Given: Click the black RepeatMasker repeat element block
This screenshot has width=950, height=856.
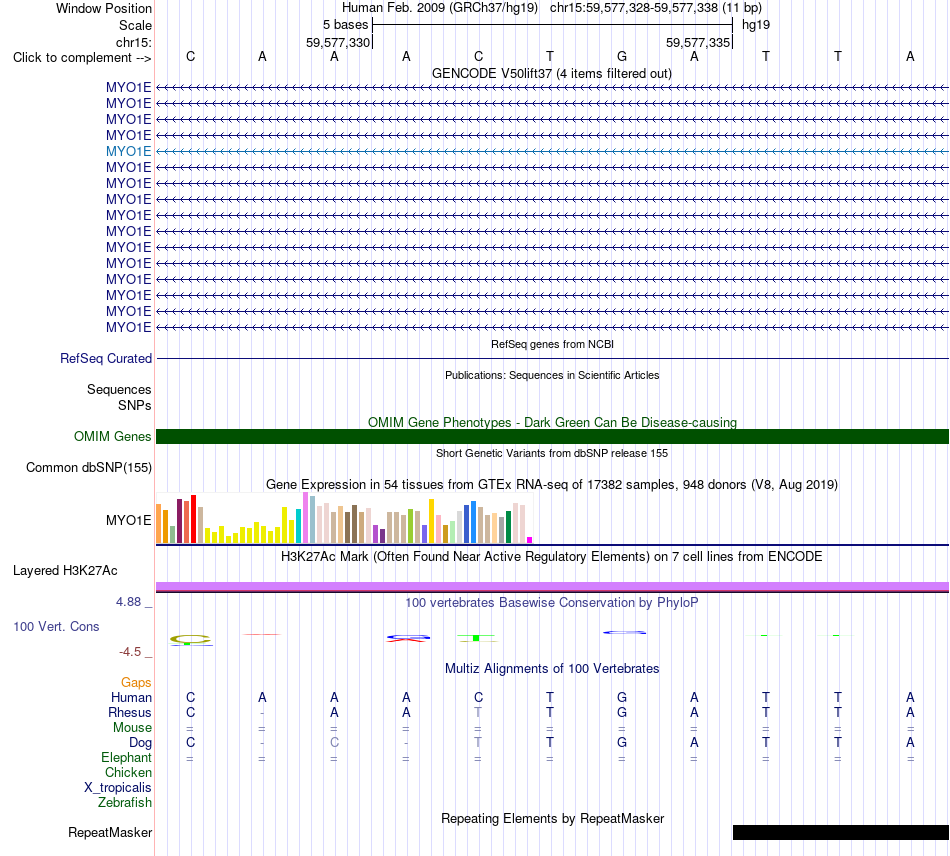Looking at the screenshot, I should click(x=841, y=832).
